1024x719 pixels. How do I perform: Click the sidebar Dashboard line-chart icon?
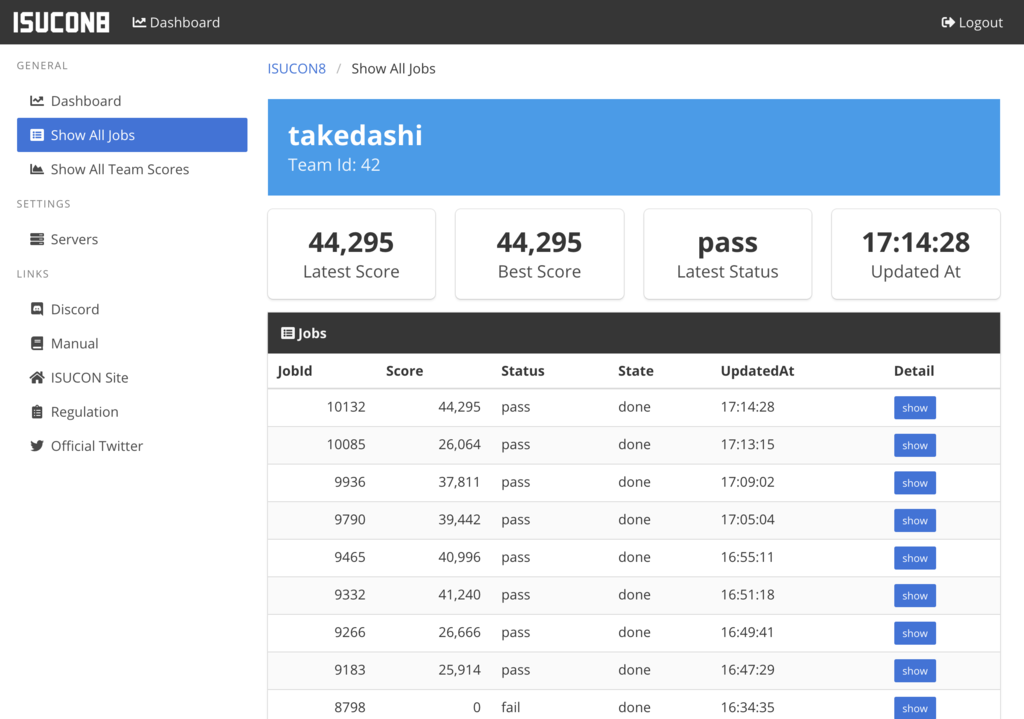(37, 101)
